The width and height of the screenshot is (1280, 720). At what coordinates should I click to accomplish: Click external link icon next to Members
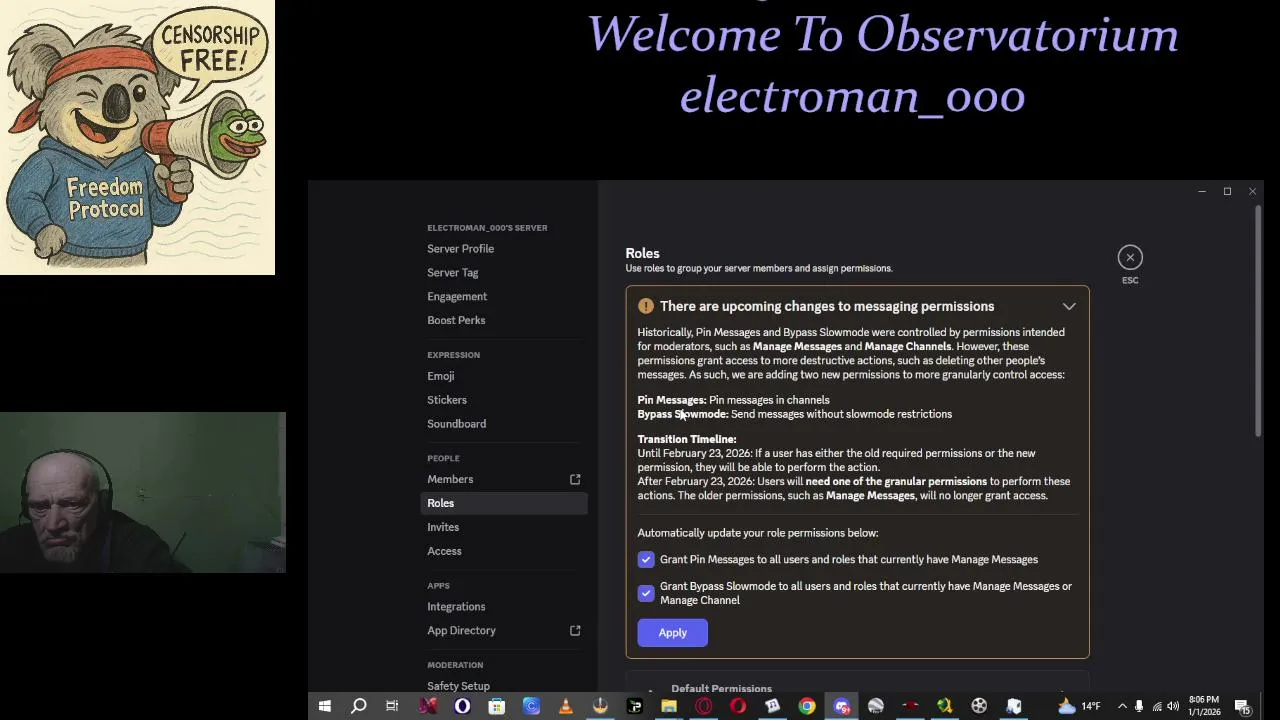(575, 480)
